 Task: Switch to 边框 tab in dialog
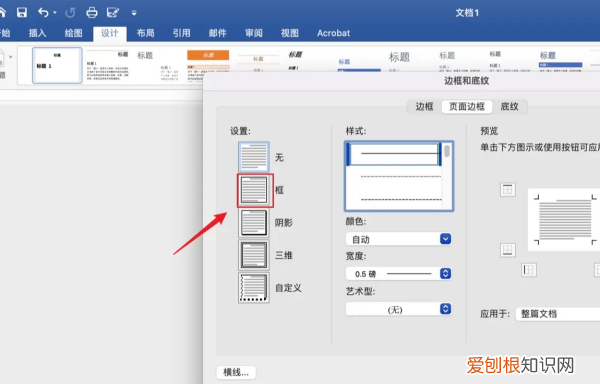(x=424, y=106)
